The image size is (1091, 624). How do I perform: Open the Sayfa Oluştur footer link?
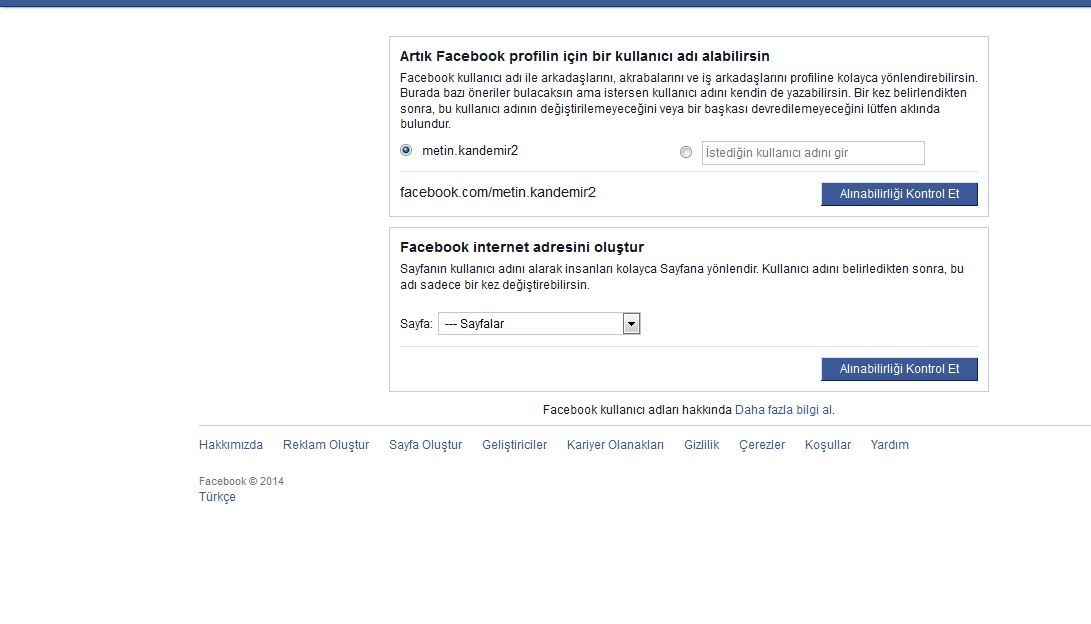pyautogui.click(x=425, y=445)
